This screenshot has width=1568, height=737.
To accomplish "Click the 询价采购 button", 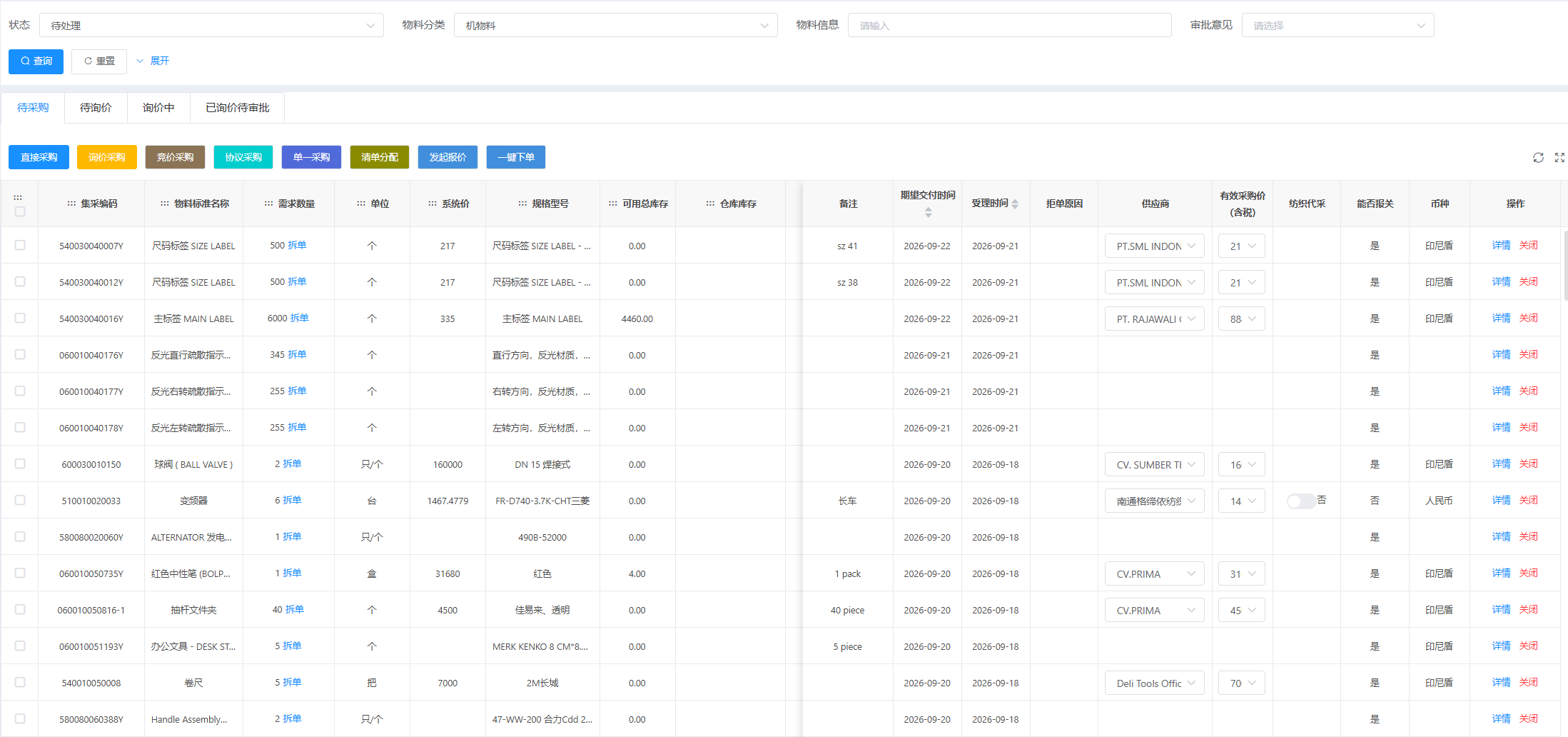I will pos(107,157).
